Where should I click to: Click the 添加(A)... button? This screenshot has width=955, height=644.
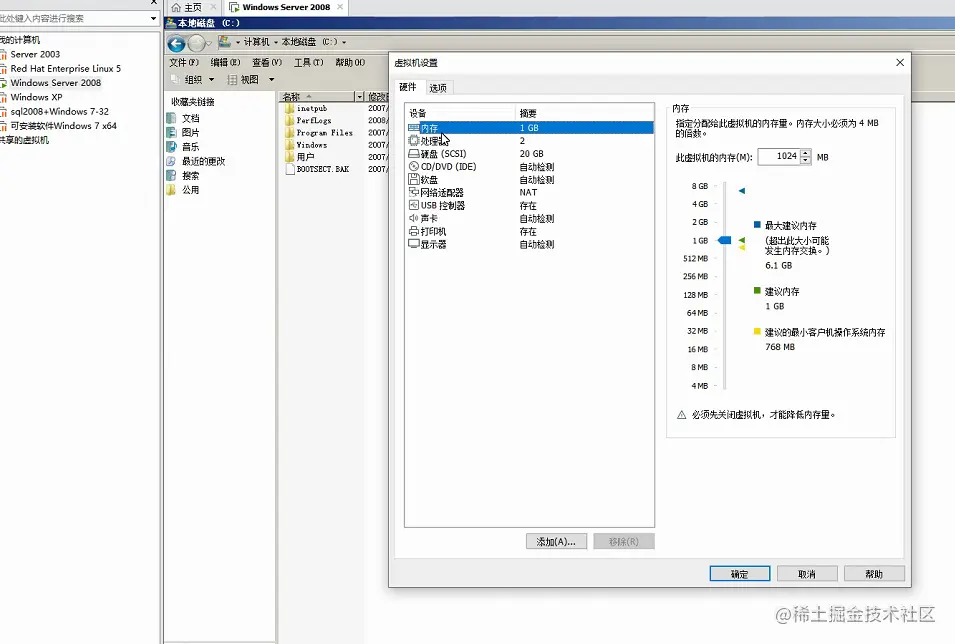(x=556, y=542)
